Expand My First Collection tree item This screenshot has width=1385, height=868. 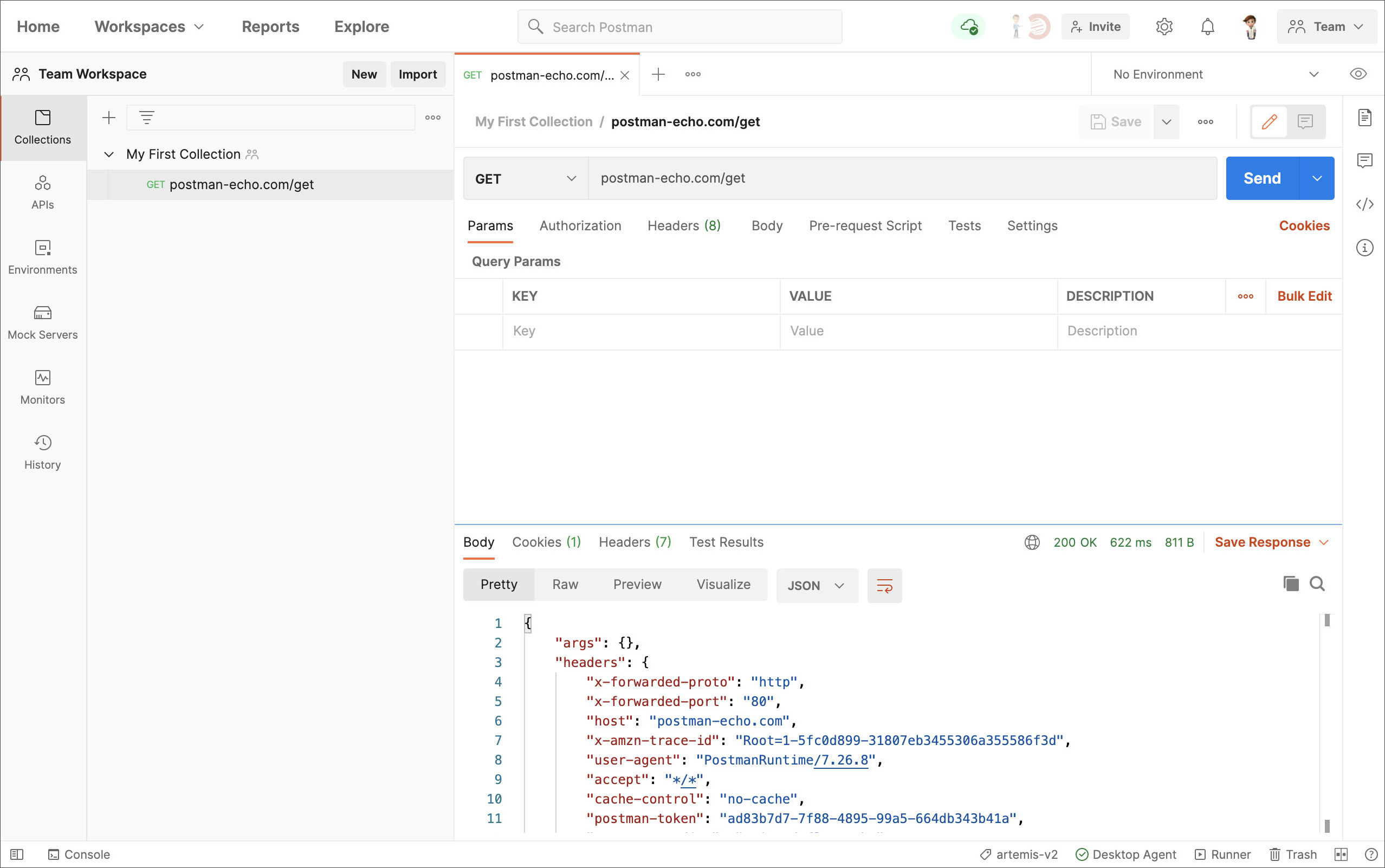(108, 154)
